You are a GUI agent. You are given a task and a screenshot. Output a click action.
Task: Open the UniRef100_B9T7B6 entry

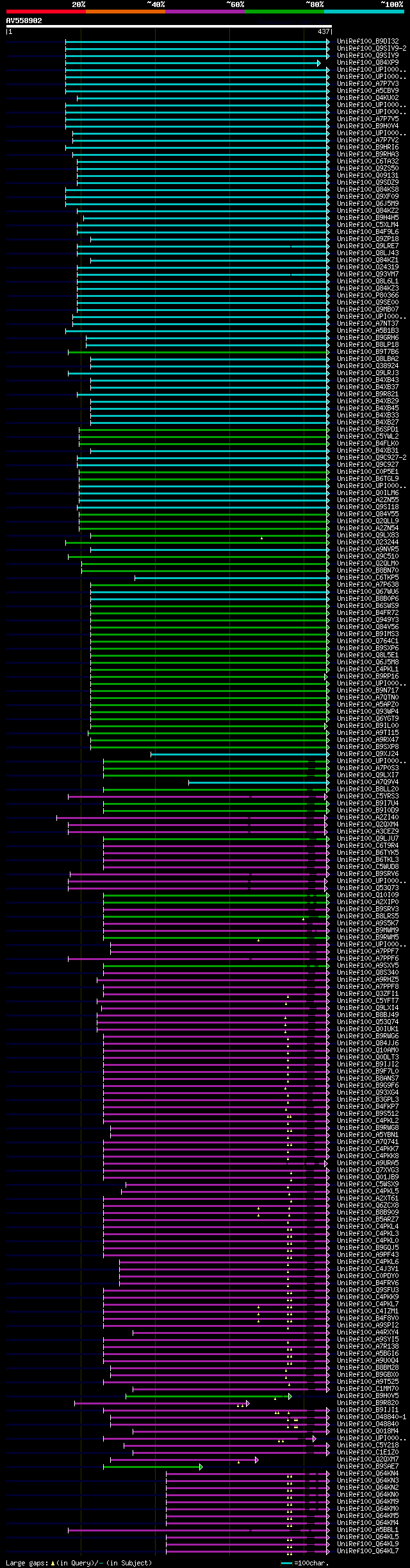[368, 352]
